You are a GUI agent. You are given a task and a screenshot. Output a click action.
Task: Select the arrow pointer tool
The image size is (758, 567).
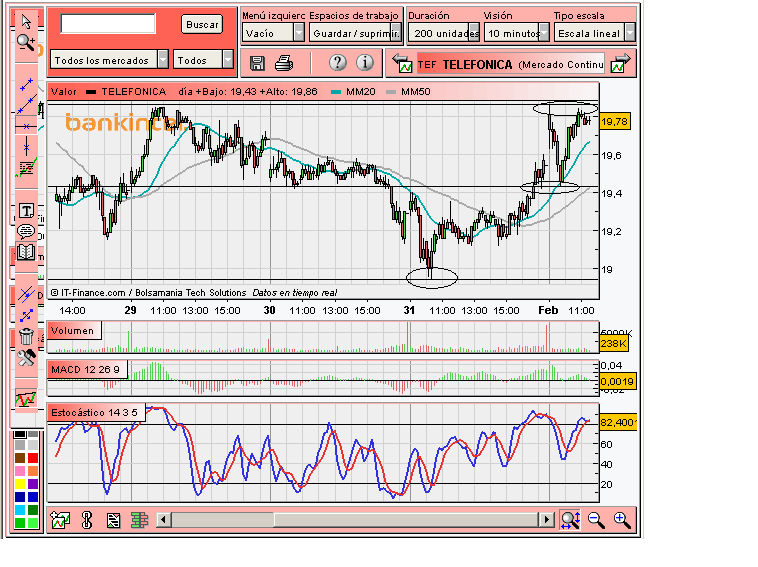click(x=26, y=21)
